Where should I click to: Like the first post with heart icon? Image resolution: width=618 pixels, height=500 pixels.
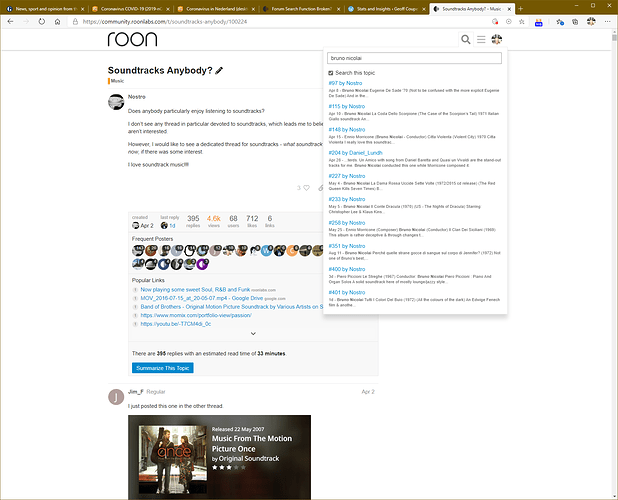point(307,188)
